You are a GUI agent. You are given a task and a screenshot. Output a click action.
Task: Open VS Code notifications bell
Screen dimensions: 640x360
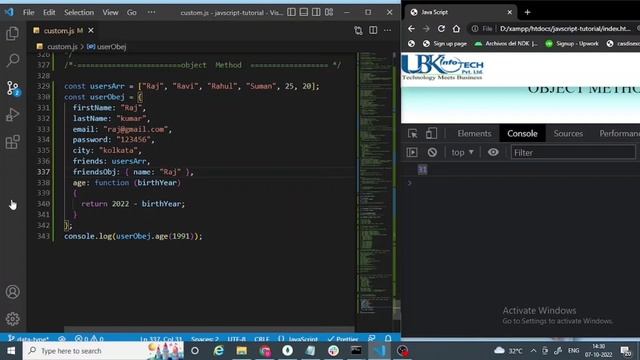pos(388,339)
